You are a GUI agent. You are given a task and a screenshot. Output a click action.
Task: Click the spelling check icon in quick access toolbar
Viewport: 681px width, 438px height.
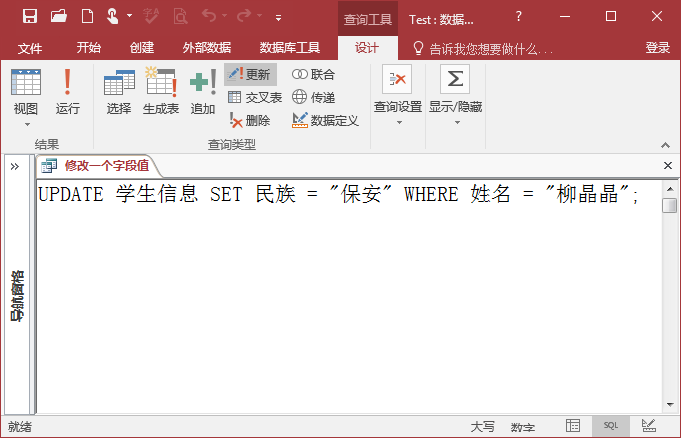click(151, 17)
